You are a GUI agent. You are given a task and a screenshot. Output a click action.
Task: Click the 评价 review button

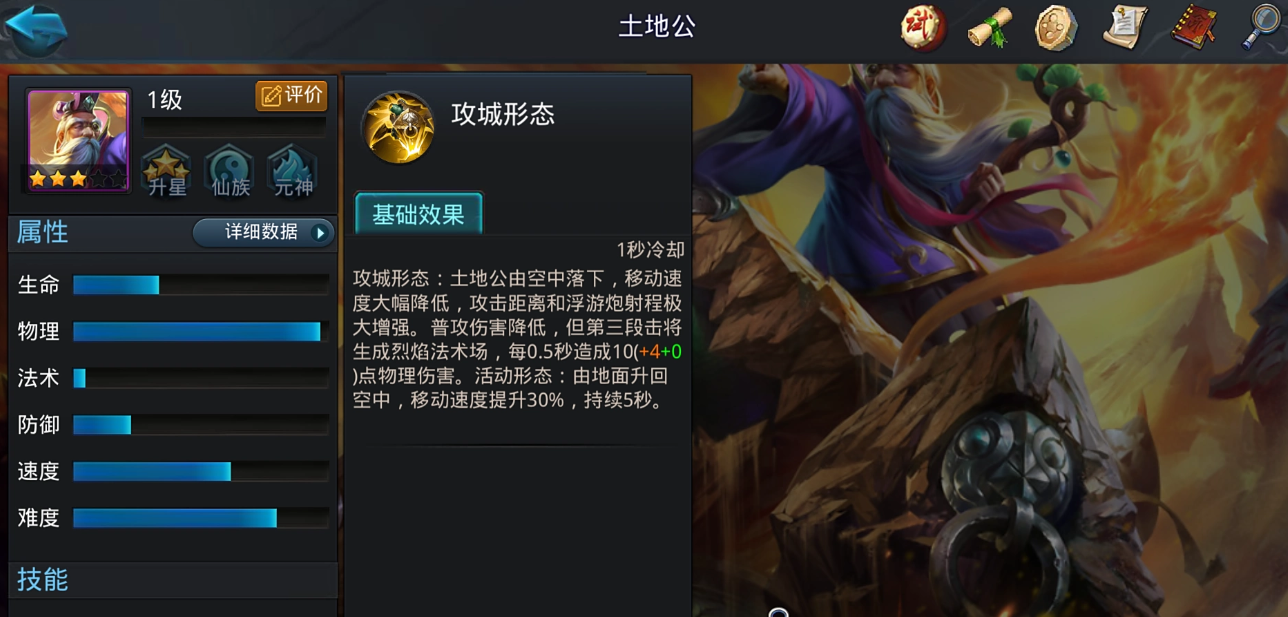(292, 95)
